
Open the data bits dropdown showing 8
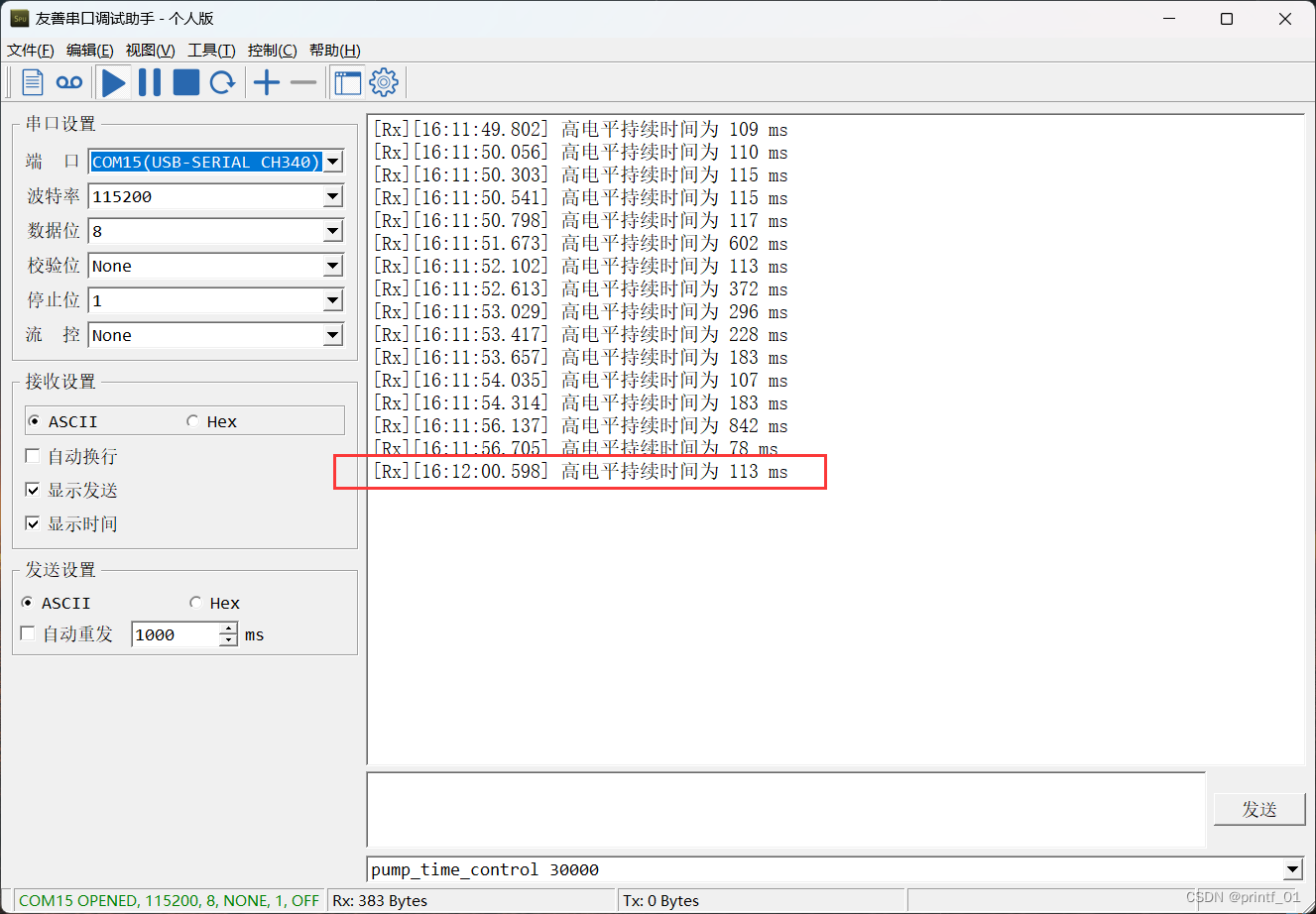click(333, 231)
